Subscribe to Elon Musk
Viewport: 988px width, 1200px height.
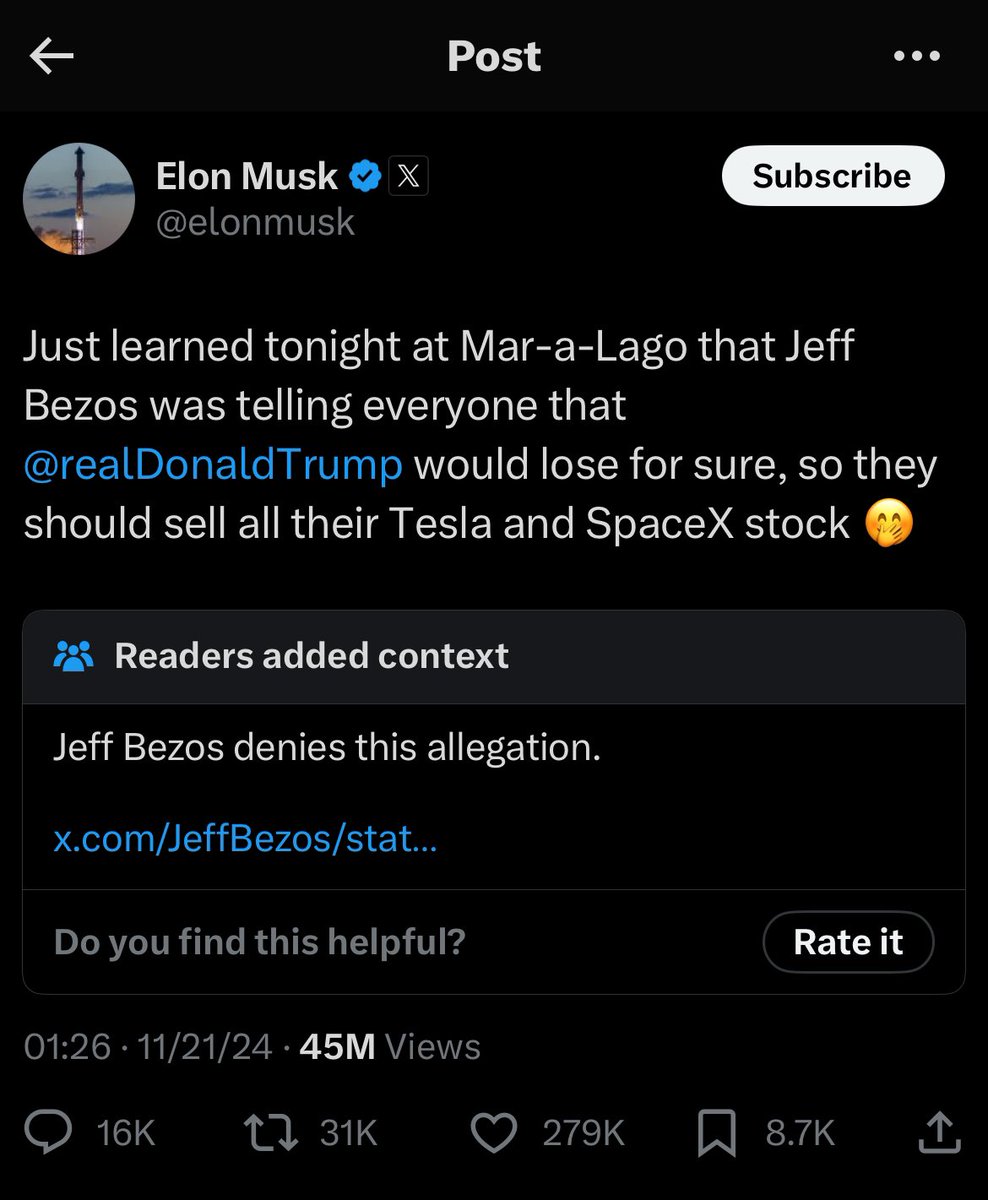832,176
